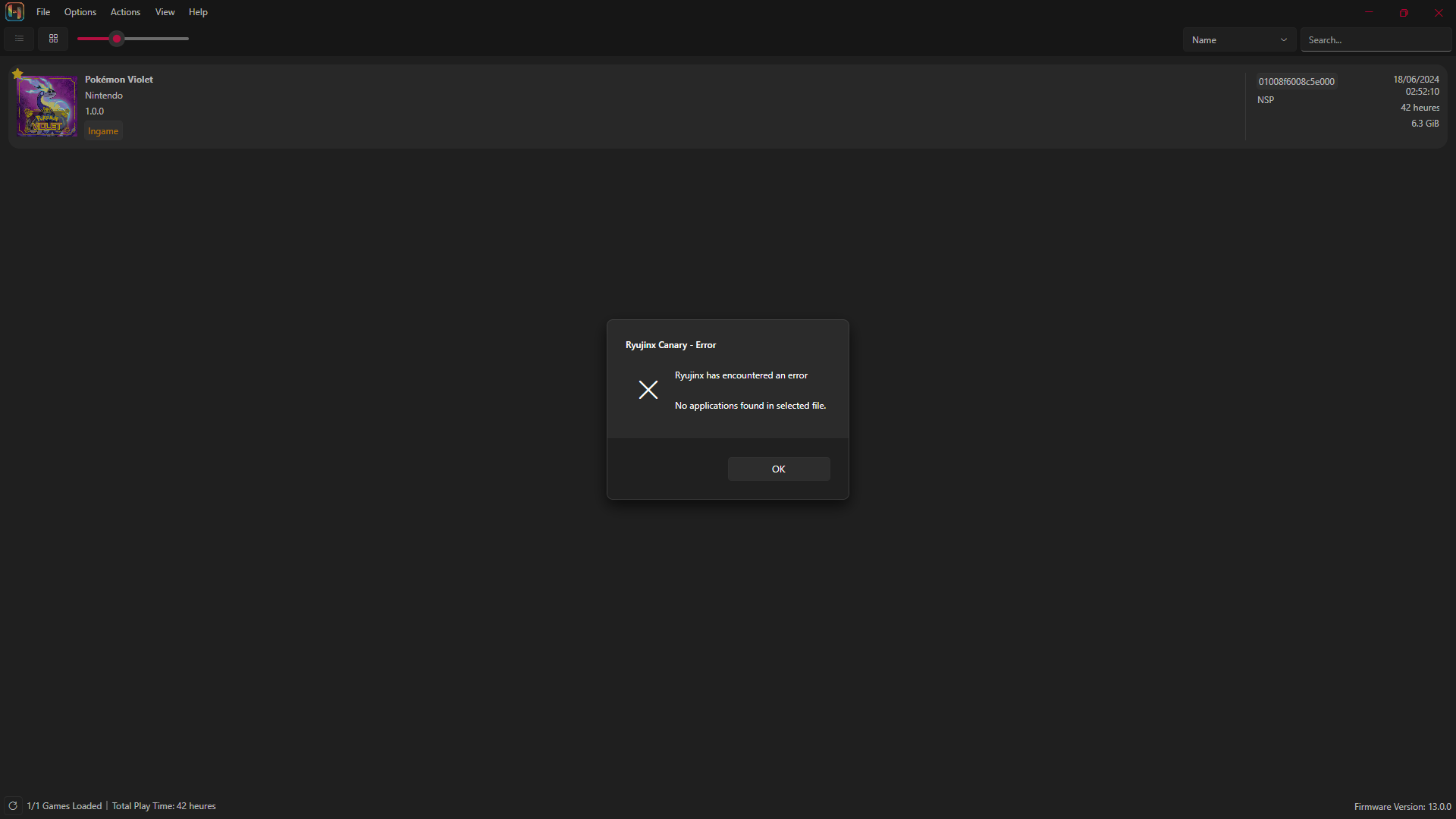Viewport: 1456px width, 819px height.
Task: Open the Actions menu
Action: coord(125,12)
